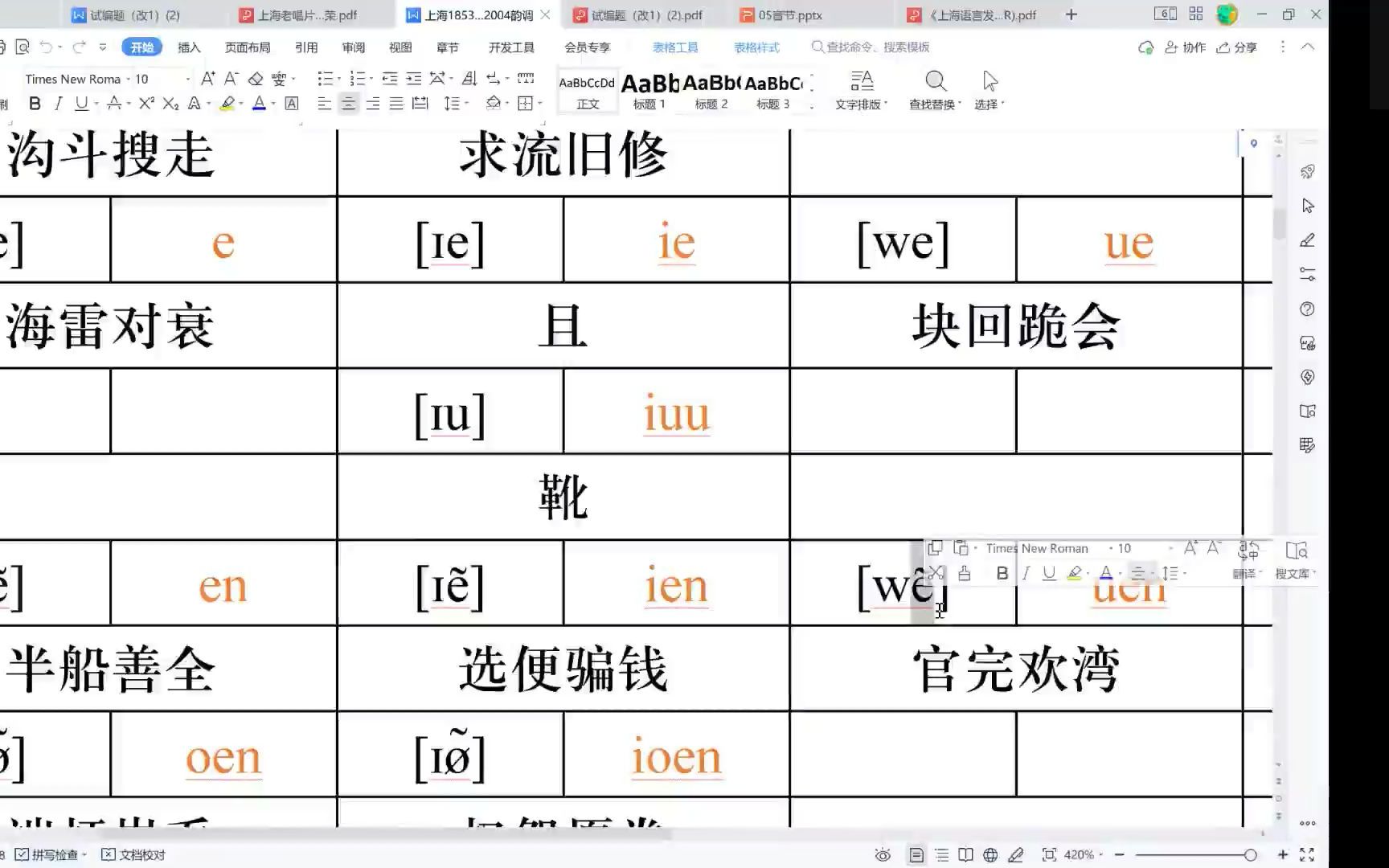Pick highlight color in ribbon
The image size is (1389, 868).
[x=227, y=104]
